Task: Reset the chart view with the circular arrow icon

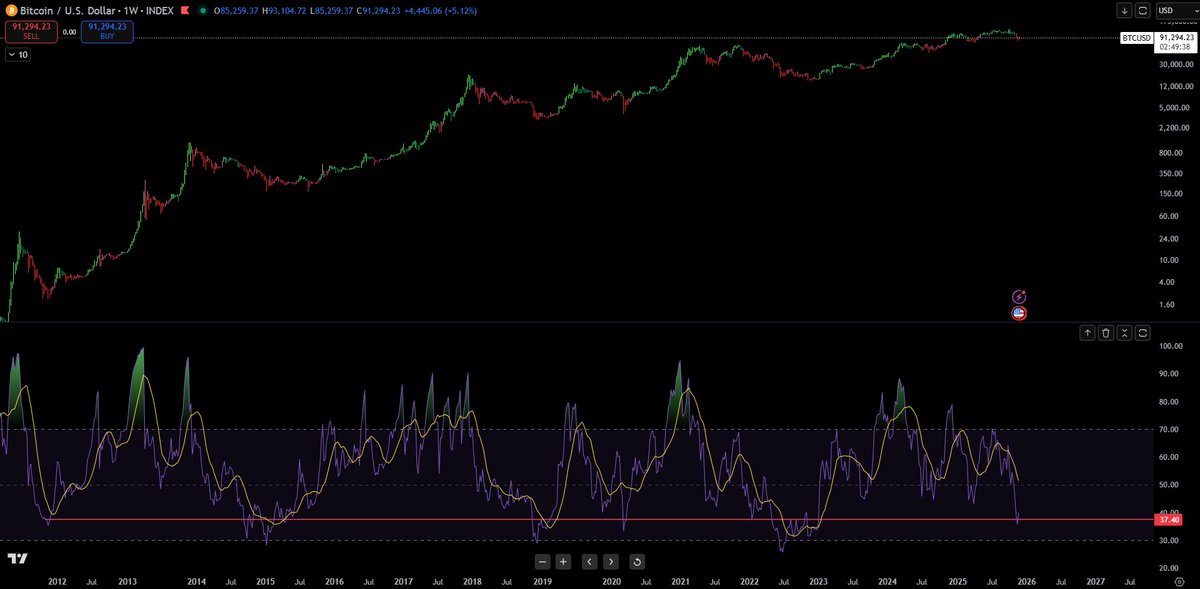Action: pos(636,562)
